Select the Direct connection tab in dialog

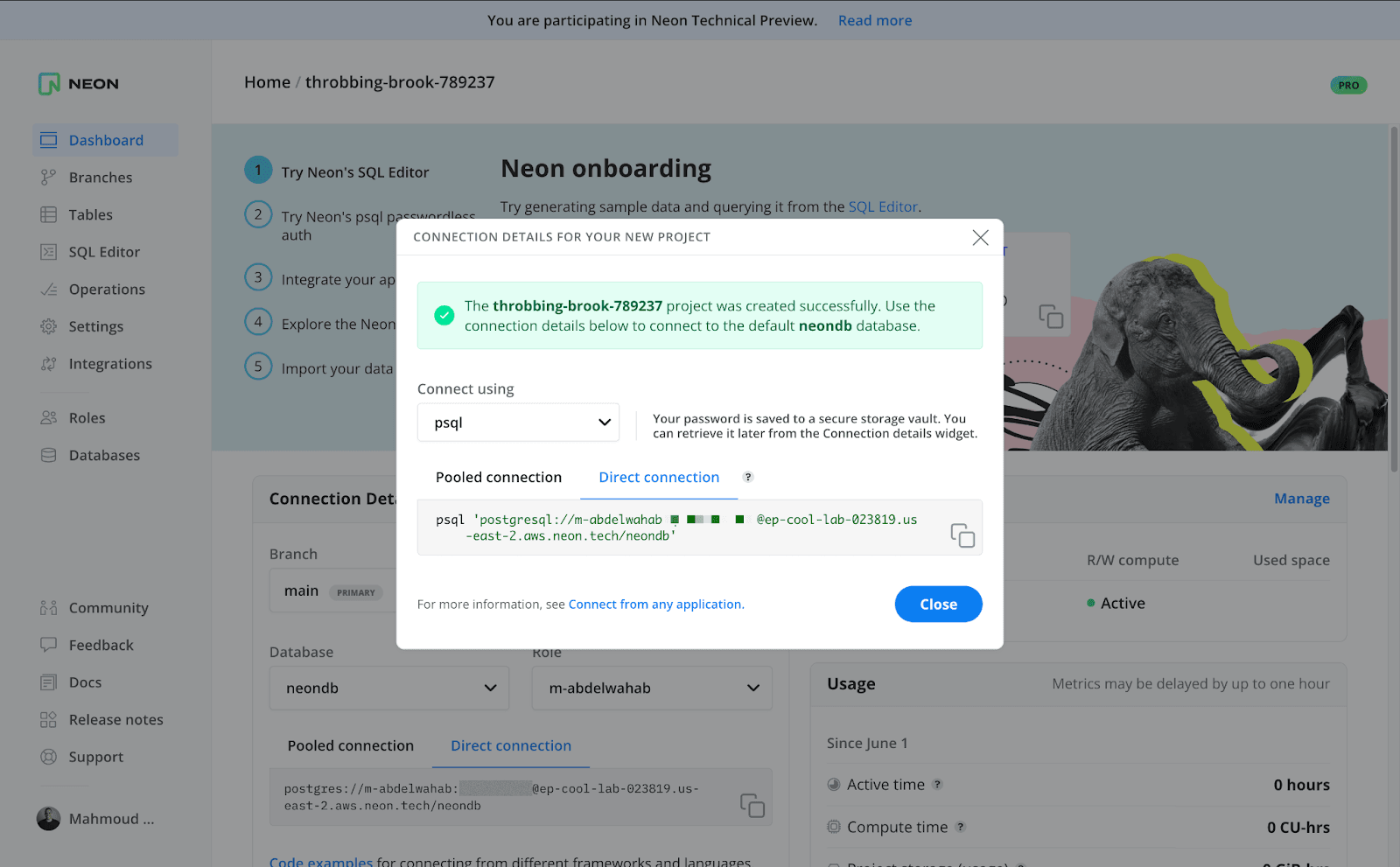659,478
